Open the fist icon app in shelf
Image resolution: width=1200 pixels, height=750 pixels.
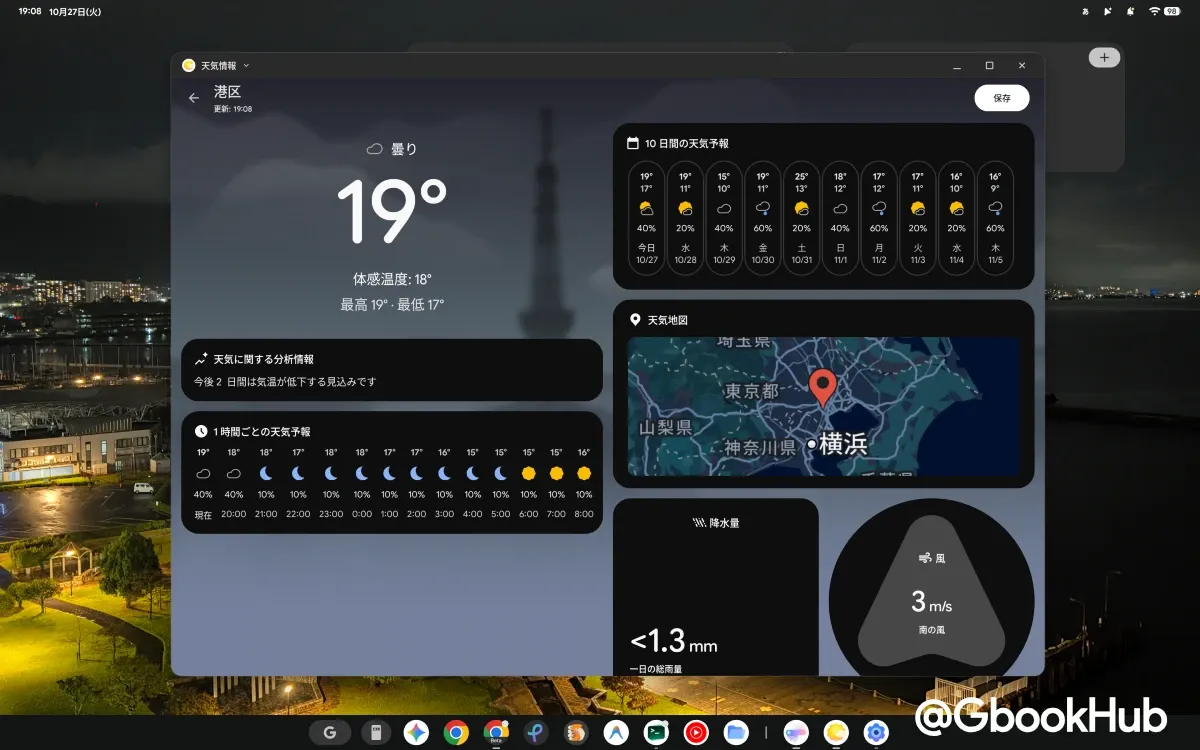click(576, 733)
